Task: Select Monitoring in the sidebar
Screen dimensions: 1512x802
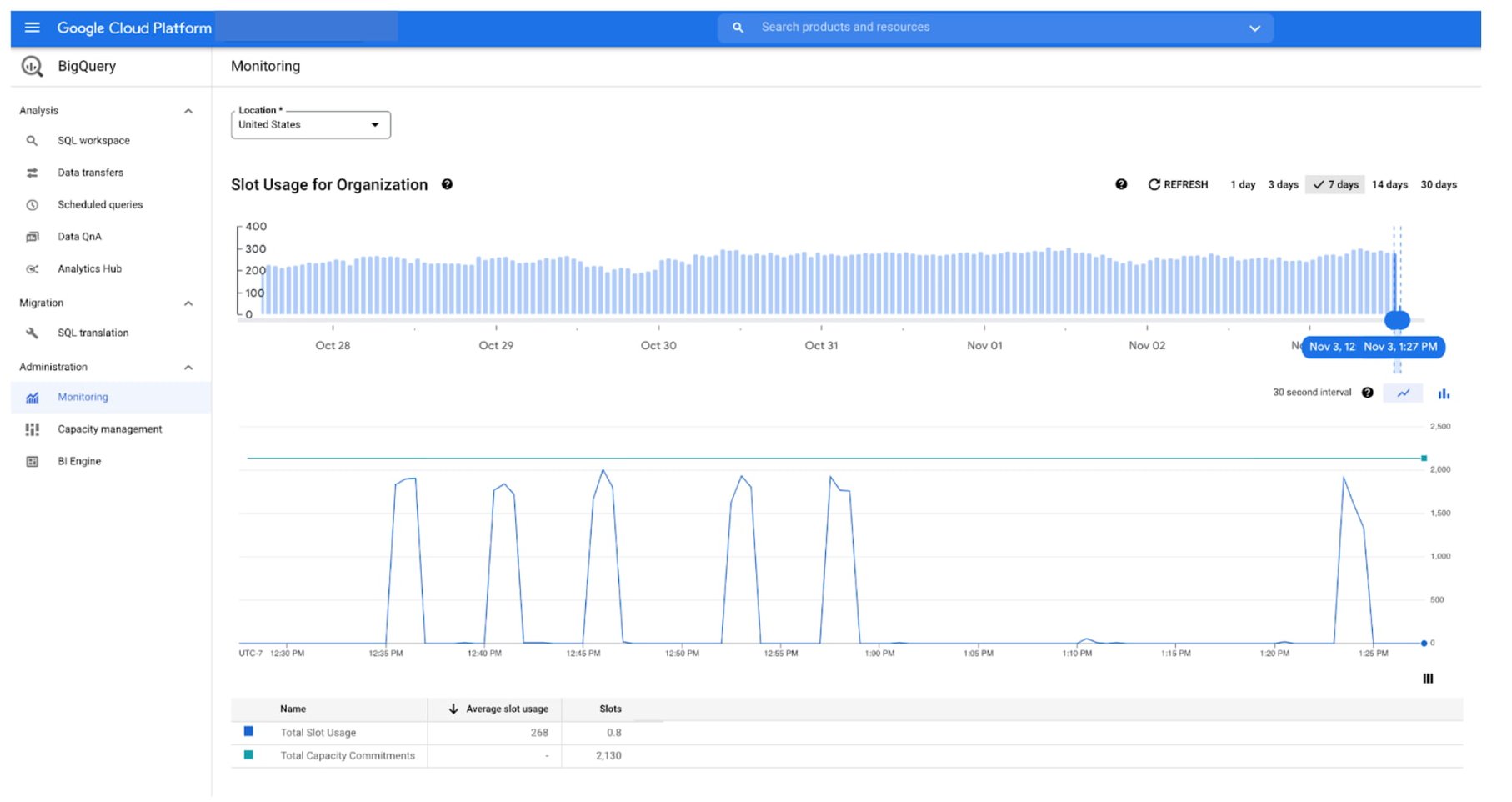Action: 111,398
